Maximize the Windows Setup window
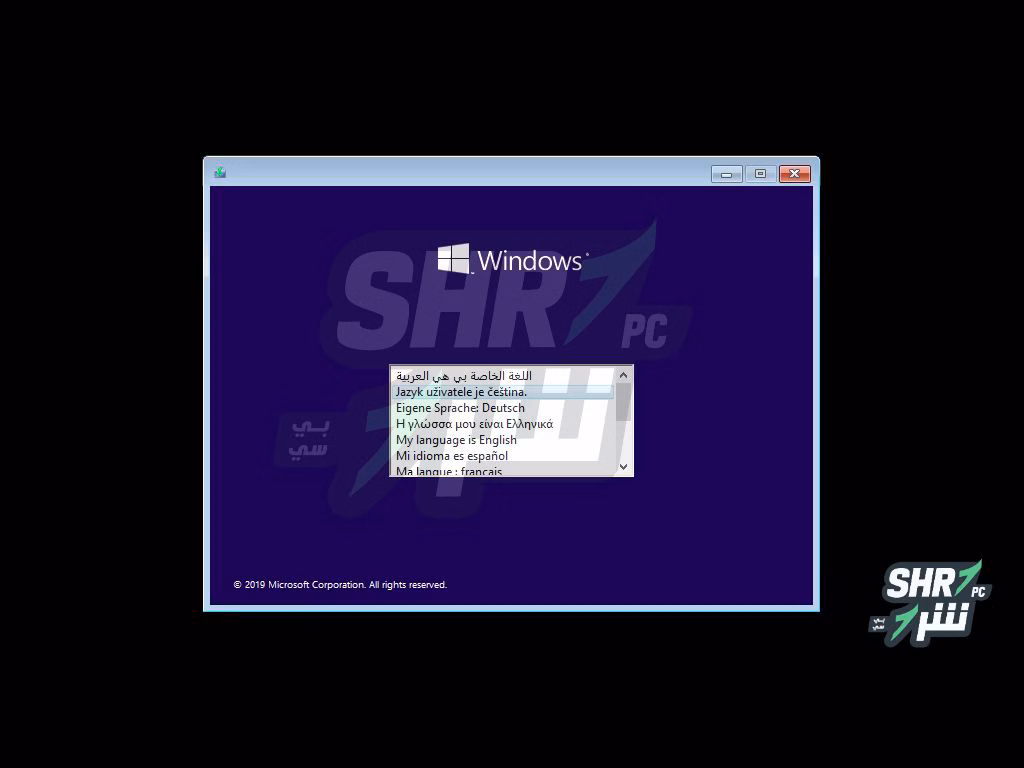 point(760,174)
